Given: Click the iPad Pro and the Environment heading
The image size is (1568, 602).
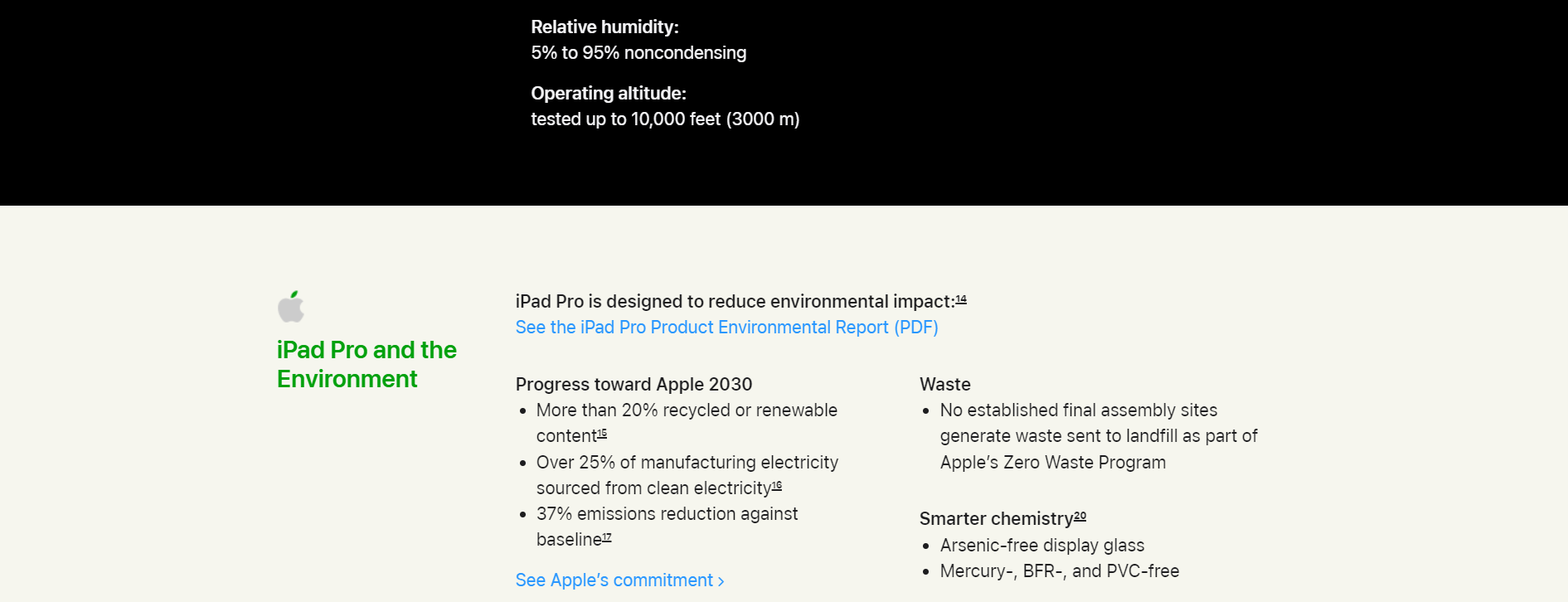Looking at the screenshot, I should (367, 364).
